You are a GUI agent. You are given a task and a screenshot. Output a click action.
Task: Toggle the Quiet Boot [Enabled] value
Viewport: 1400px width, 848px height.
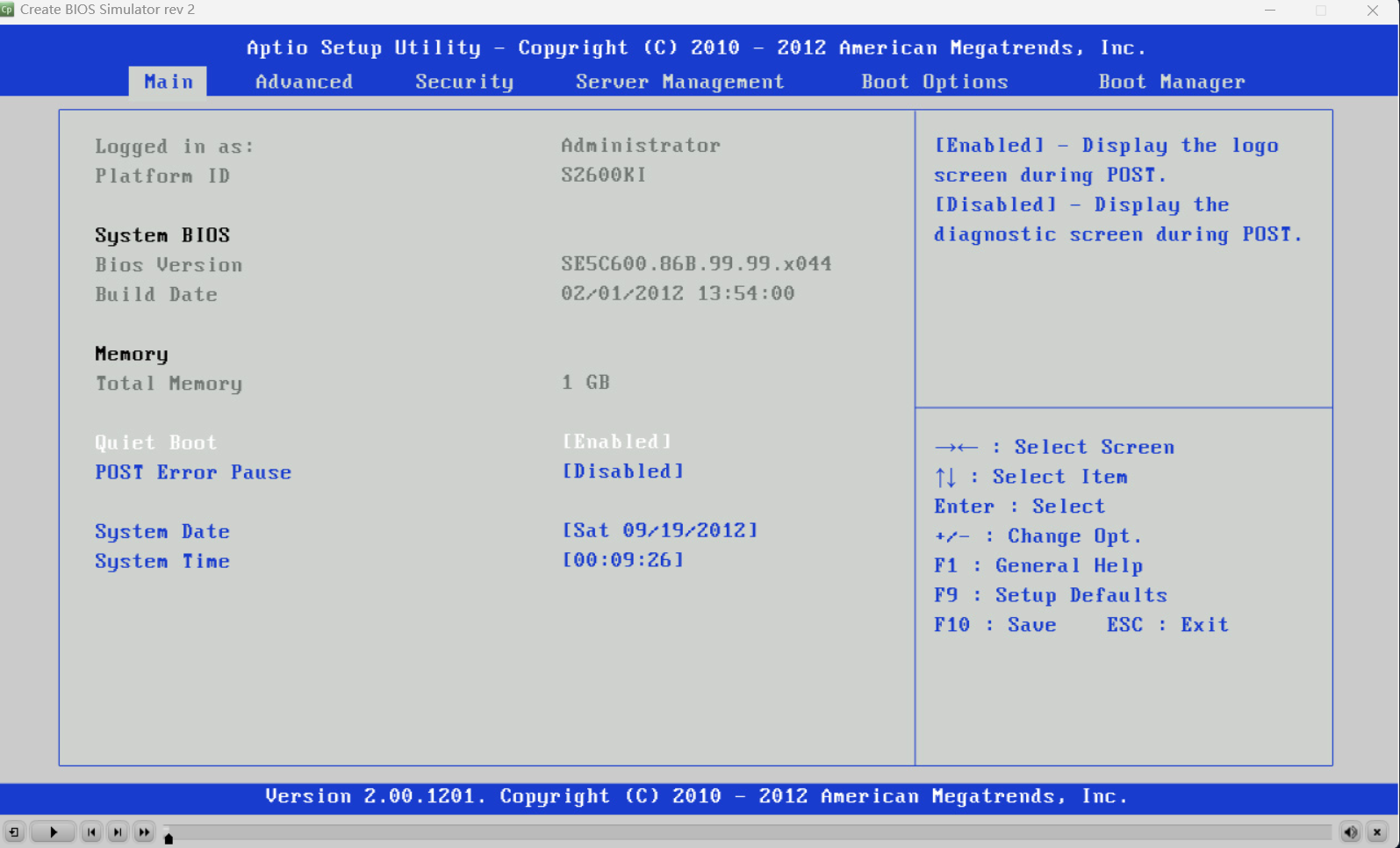click(617, 442)
